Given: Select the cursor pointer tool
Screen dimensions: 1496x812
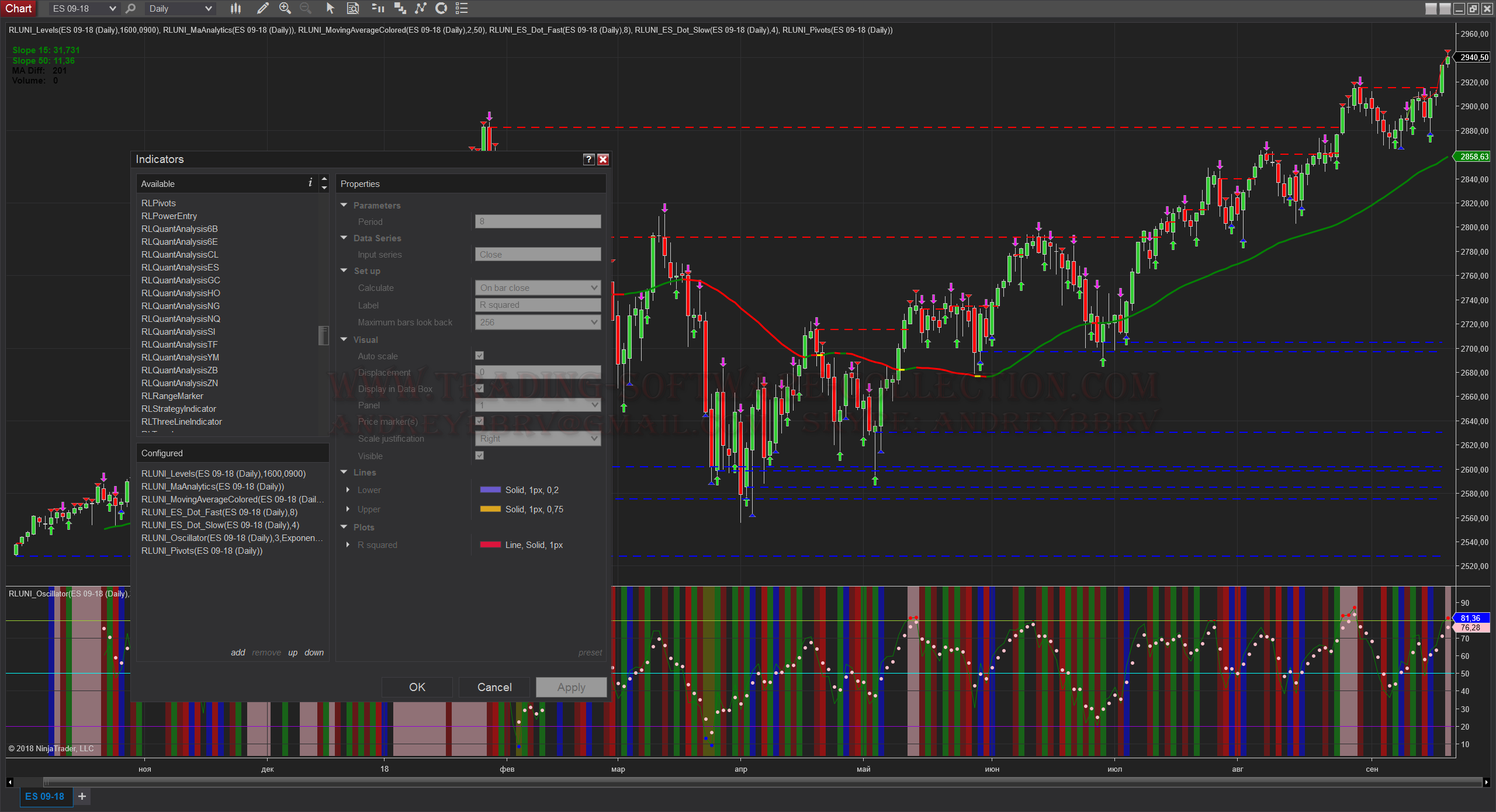Looking at the screenshot, I should pyautogui.click(x=330, y=8).
